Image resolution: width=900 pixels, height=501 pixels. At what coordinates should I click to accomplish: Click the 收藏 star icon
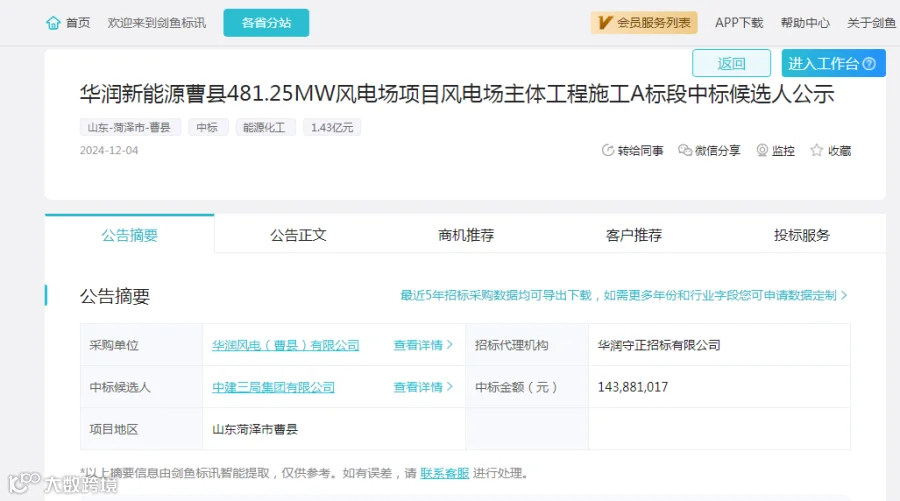click(816, 150)
